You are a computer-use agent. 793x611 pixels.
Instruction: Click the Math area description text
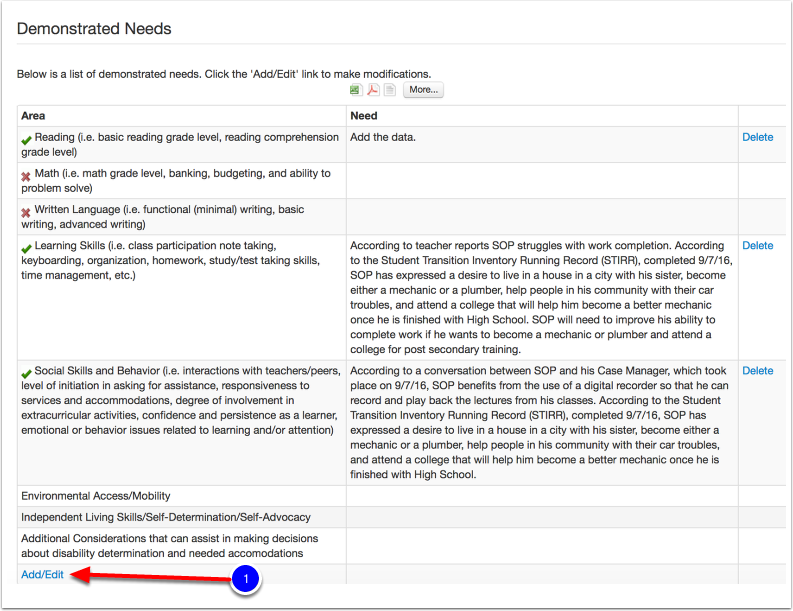coord(176,181)
